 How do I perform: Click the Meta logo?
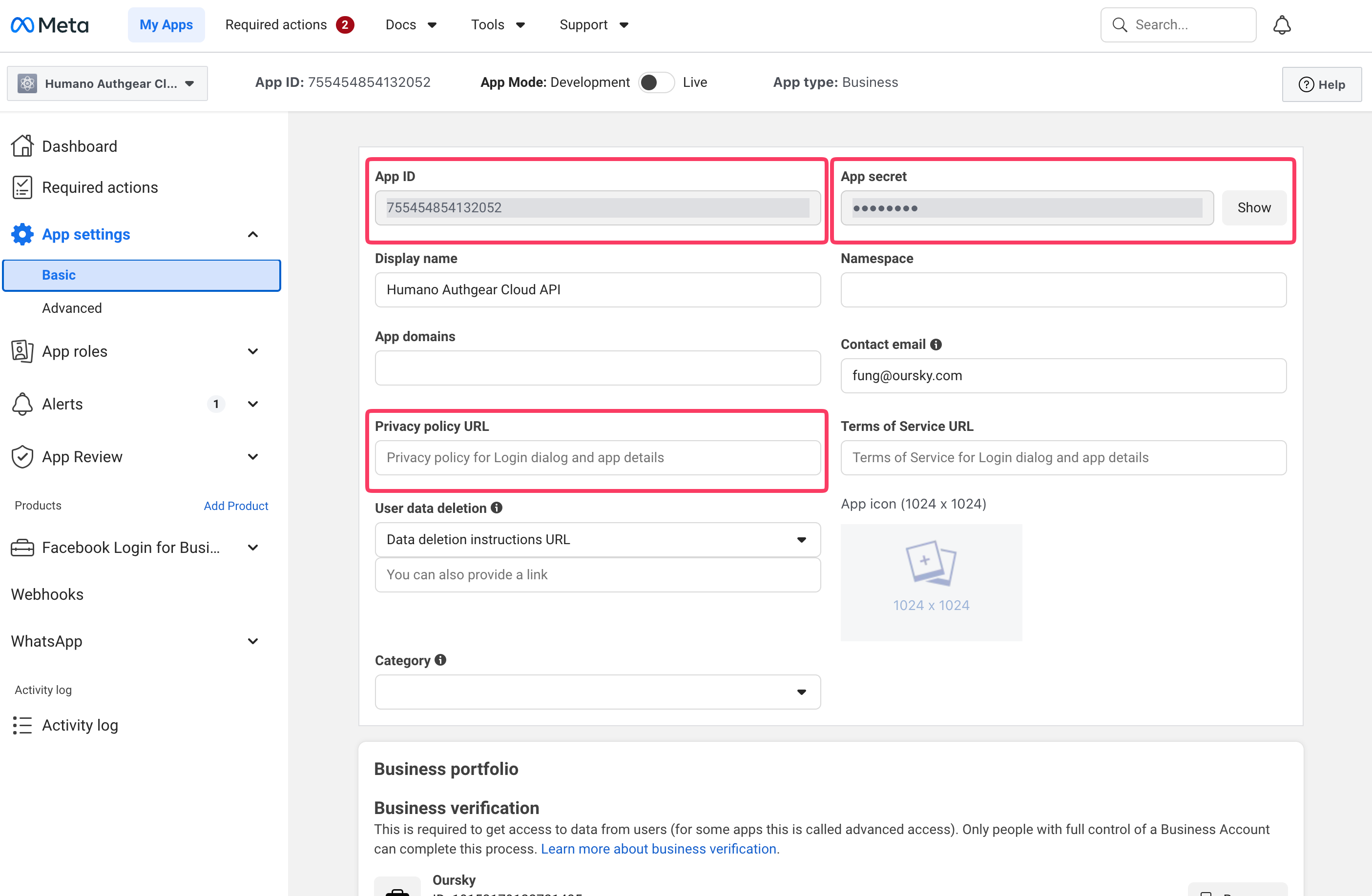tap(50, 25)
